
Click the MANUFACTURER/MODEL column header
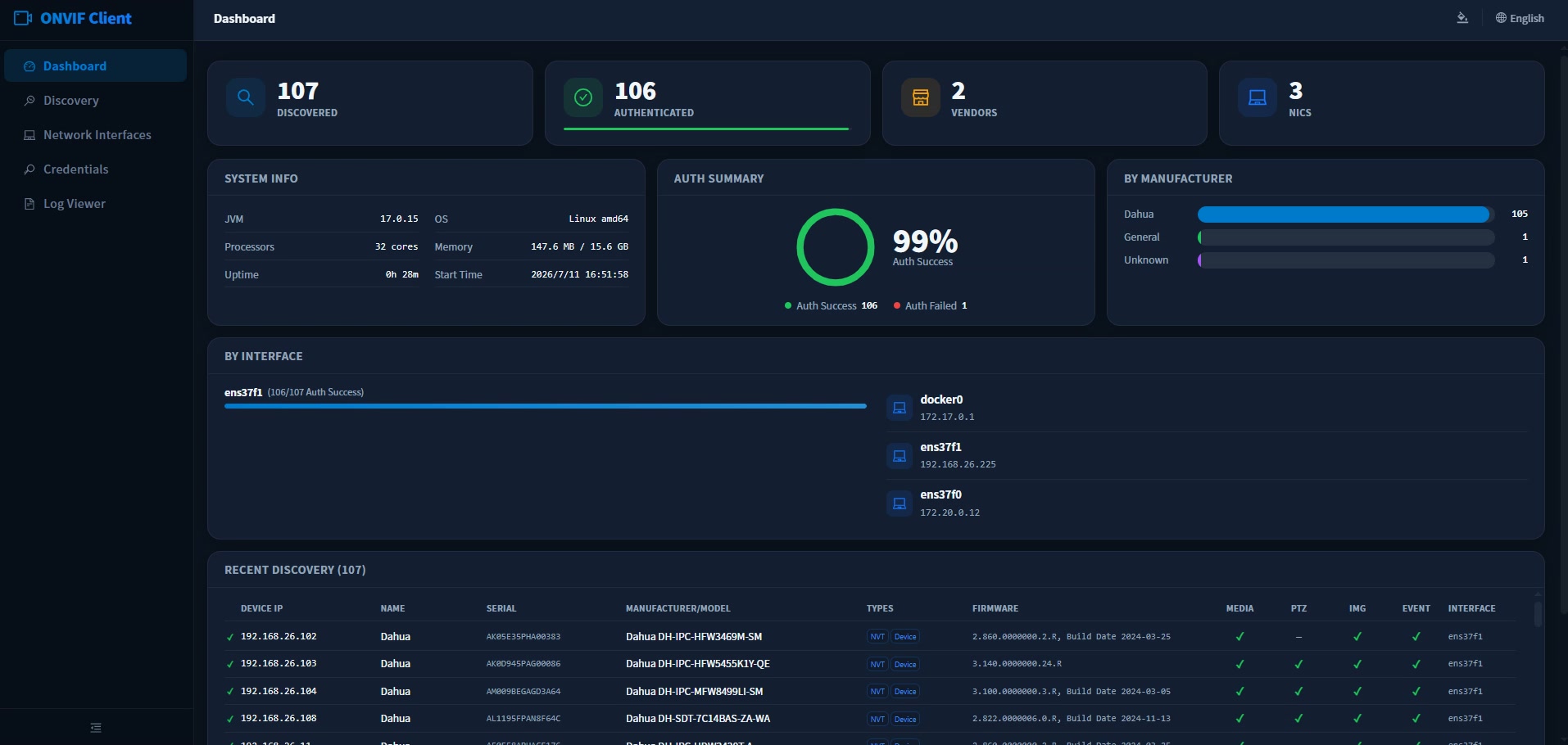tap(678, 608)
